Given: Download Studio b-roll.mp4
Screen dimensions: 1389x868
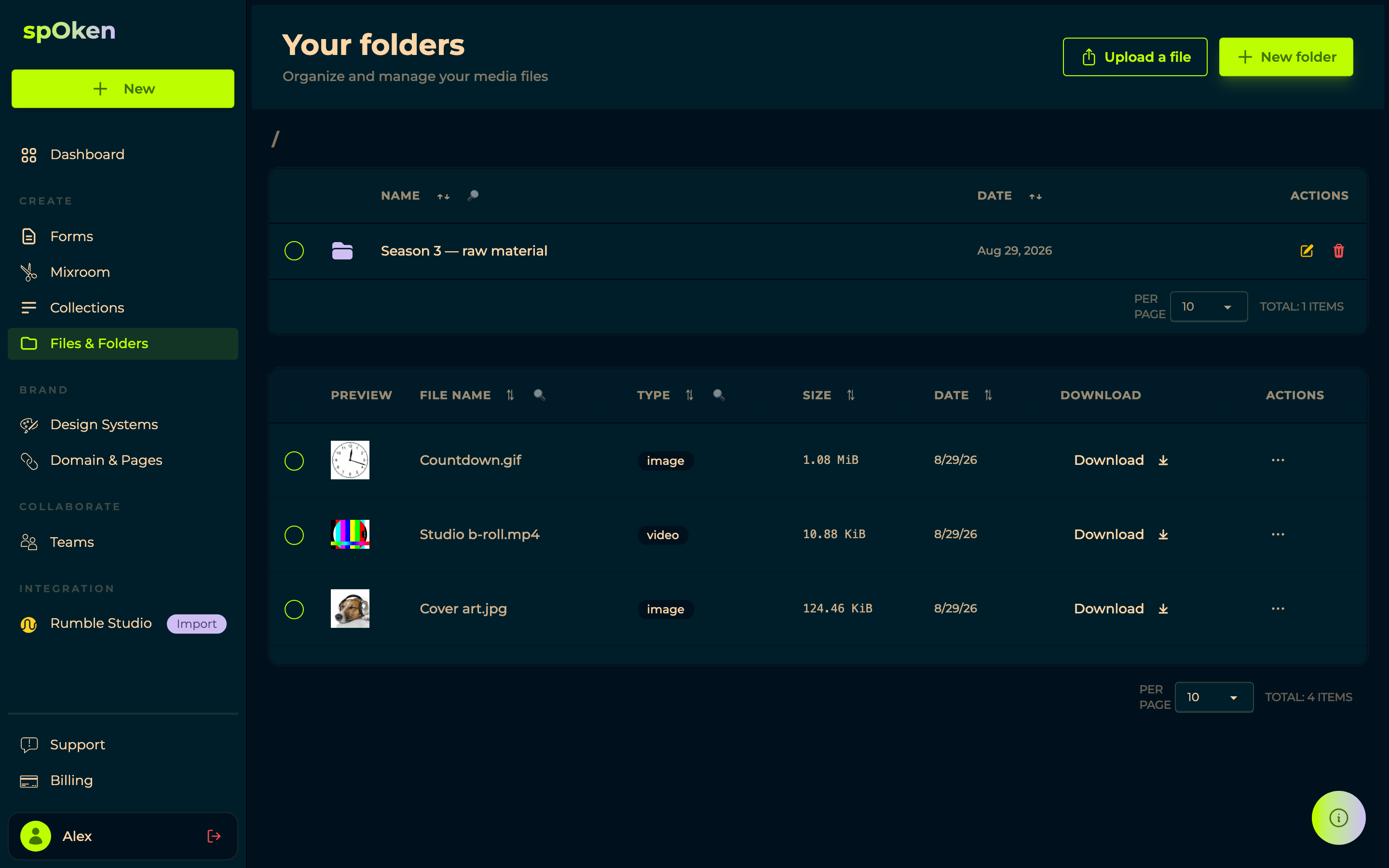Looking at the screenshot, I should (x=1121, y=534).
